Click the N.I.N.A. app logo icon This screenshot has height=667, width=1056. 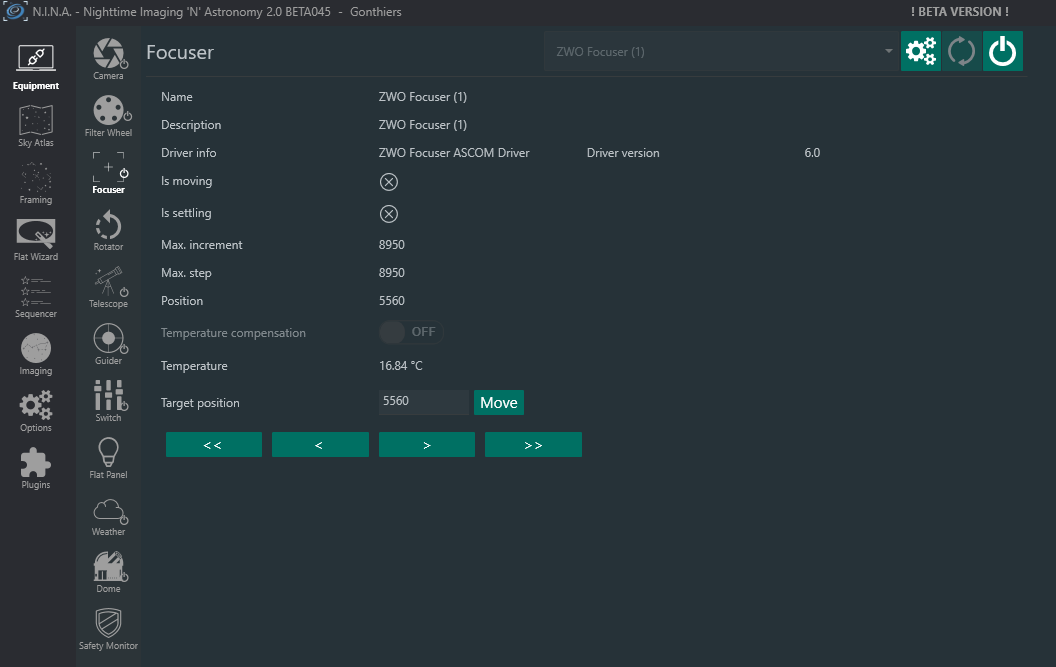pyautogui.click(x=15, y=11)
